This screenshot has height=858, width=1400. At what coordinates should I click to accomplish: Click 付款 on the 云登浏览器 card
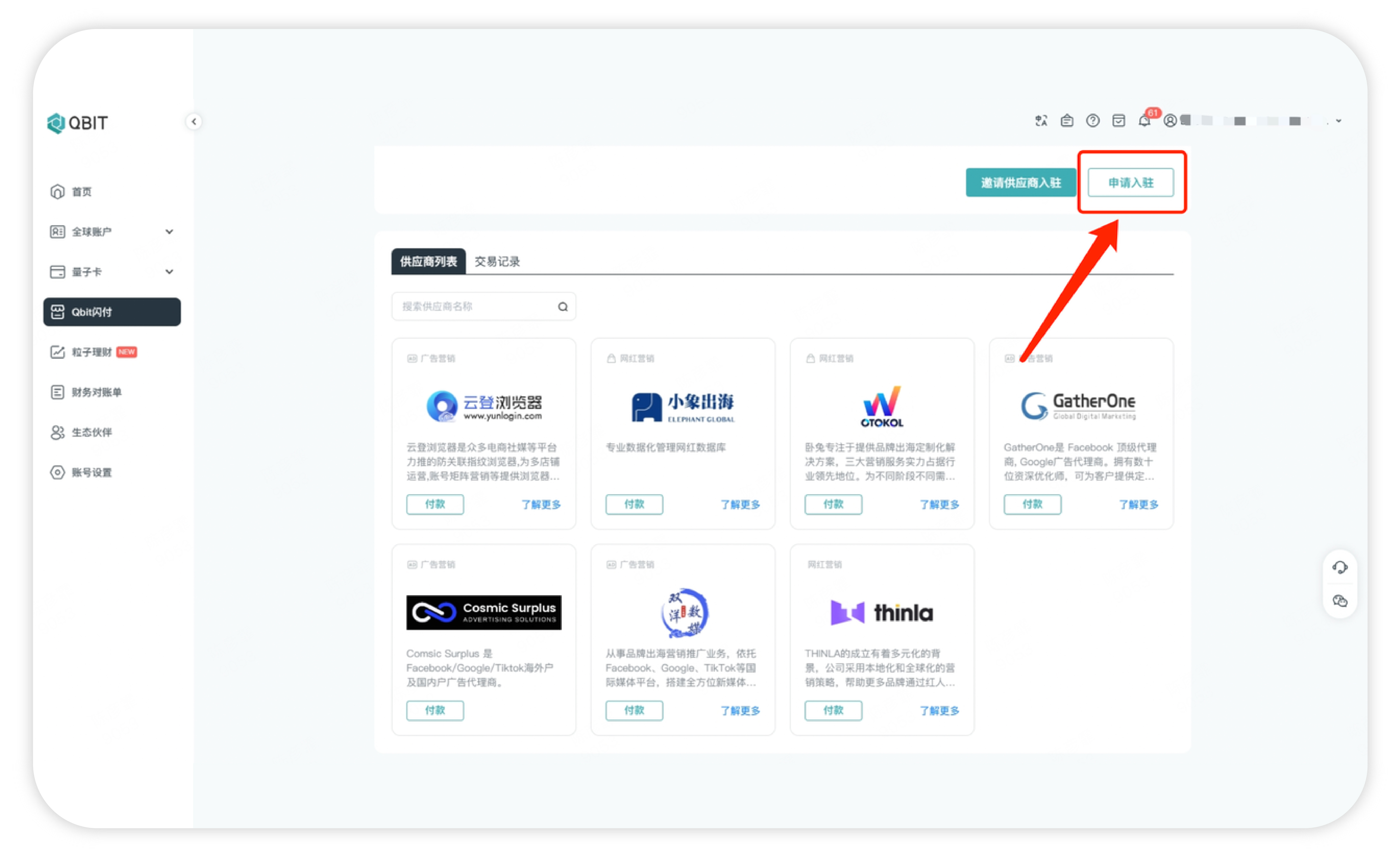(x=435, y=505)
